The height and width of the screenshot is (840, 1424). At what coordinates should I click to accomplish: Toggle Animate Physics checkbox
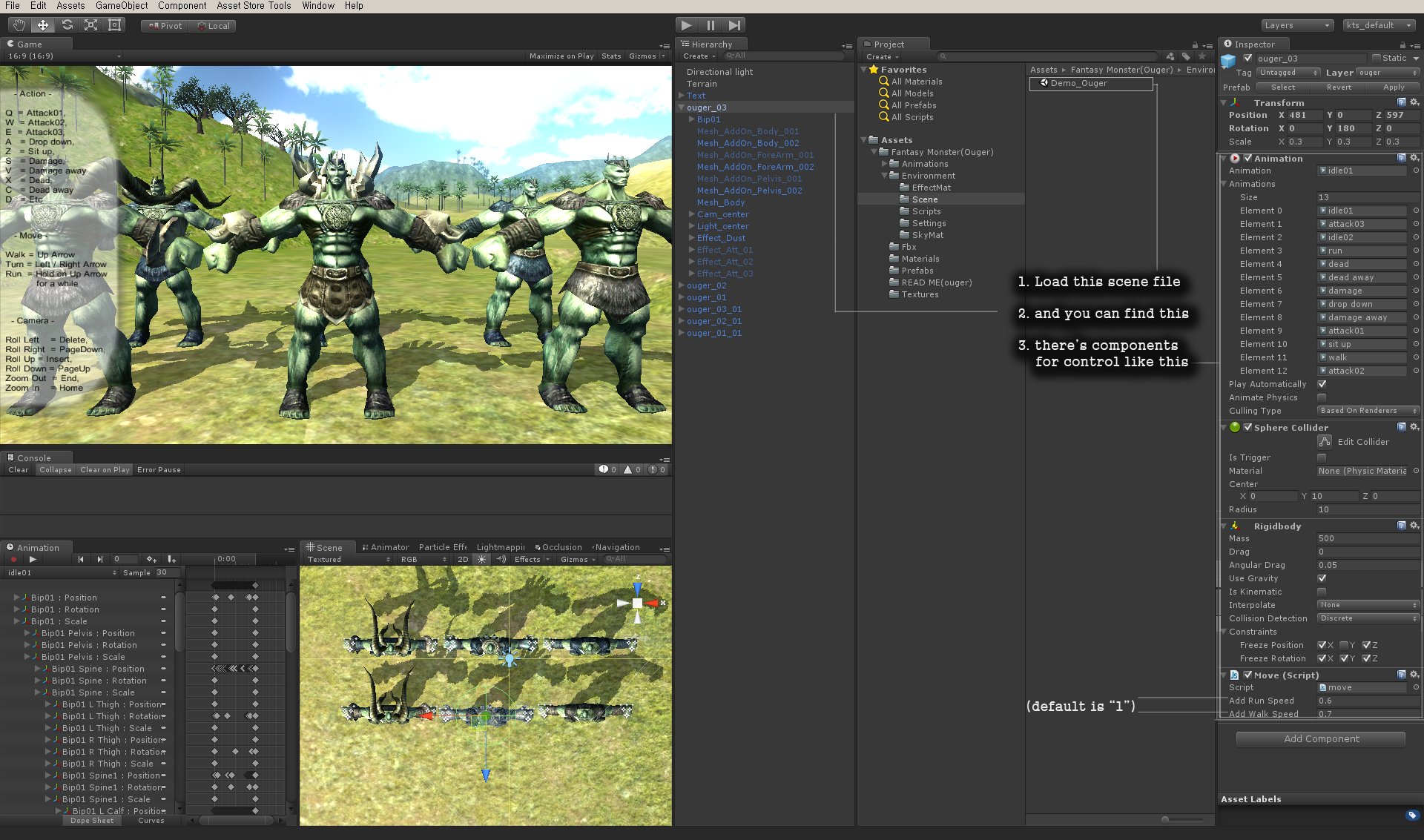tap(1322, 397)
